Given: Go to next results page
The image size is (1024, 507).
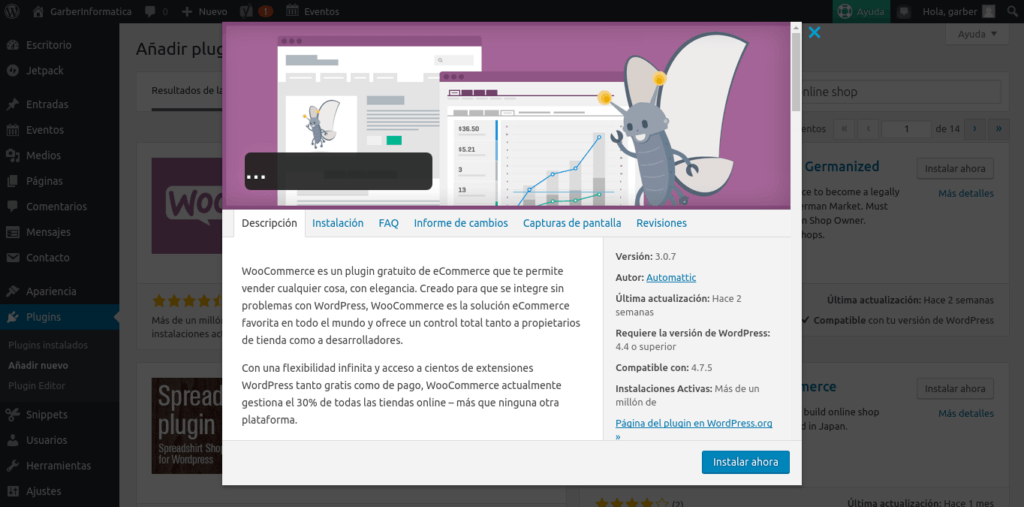Looking at the screenshot, I should coord(974,129).
